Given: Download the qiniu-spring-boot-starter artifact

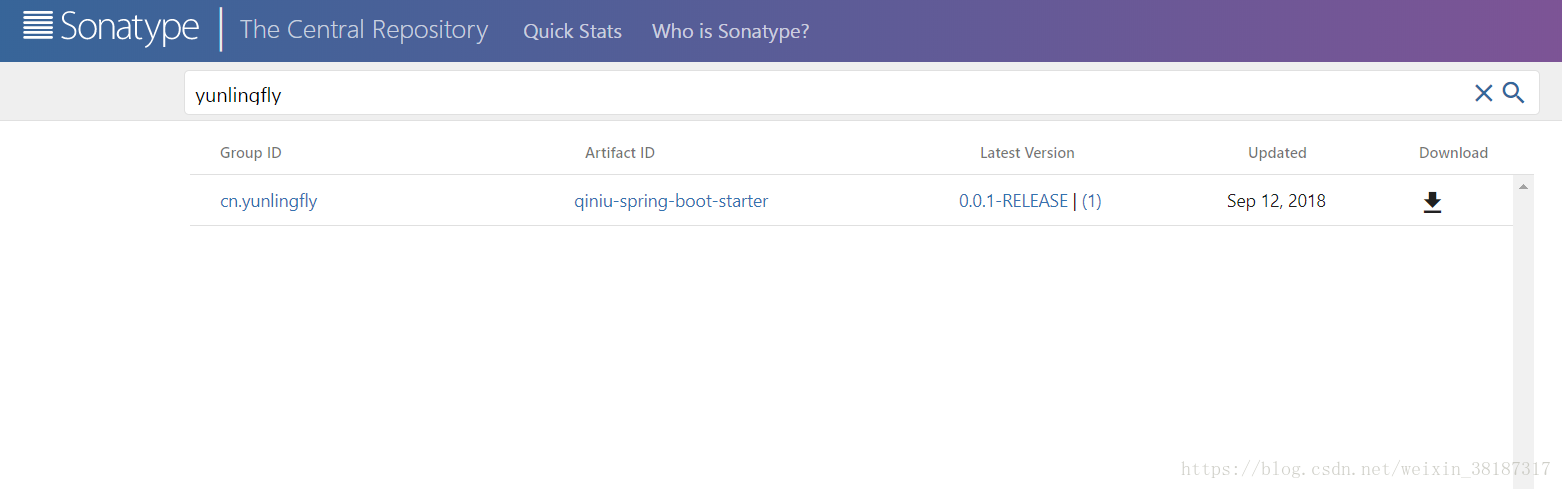Looking at the screenshot, I should click(x=1432, y=202).
